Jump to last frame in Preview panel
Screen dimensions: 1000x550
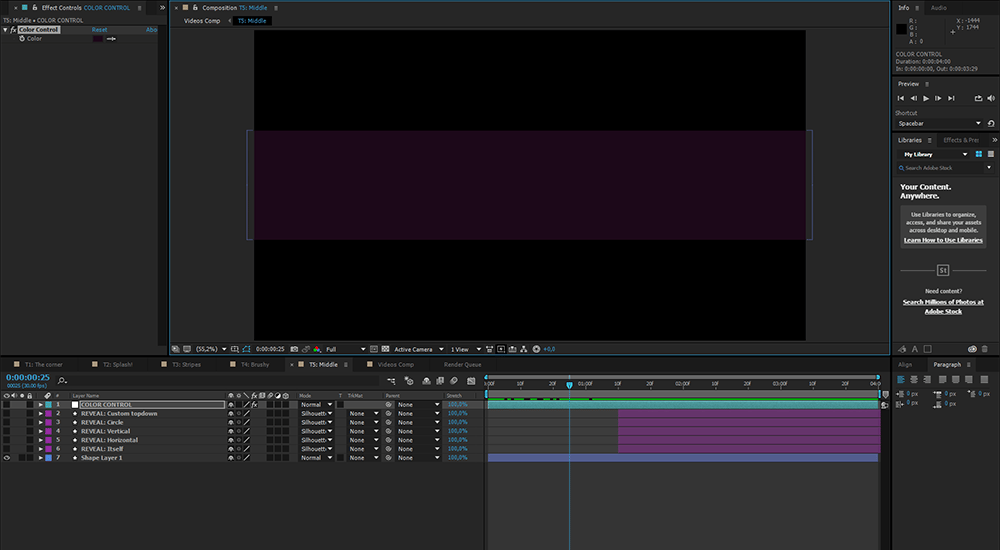tap(951, 98)
